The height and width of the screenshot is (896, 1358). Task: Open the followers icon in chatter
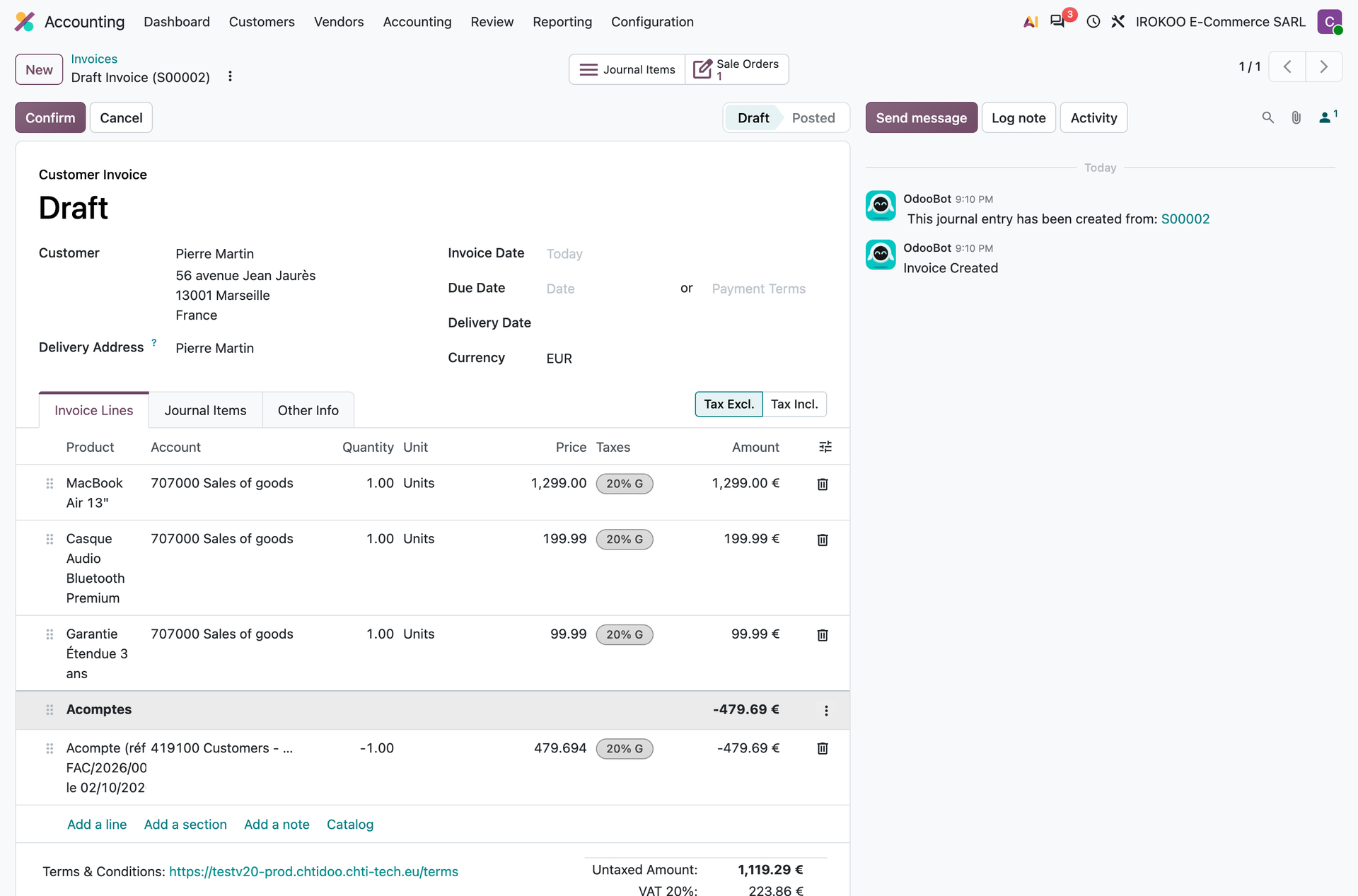[1328, 117]
